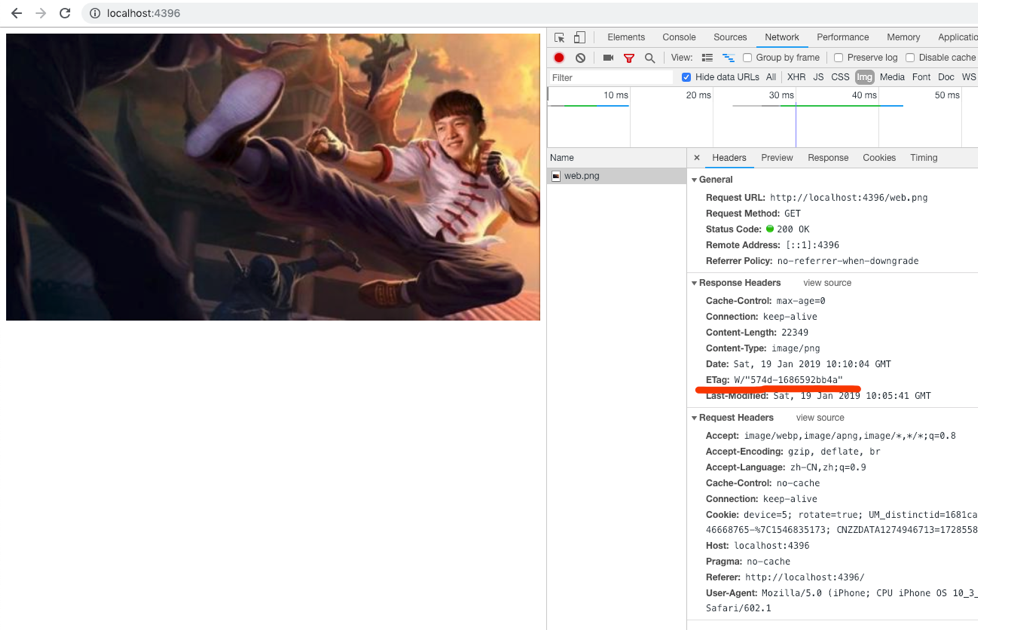Click the 30 ms timeline overview marker
This screenshot has width=1020, height=630.
781,95
